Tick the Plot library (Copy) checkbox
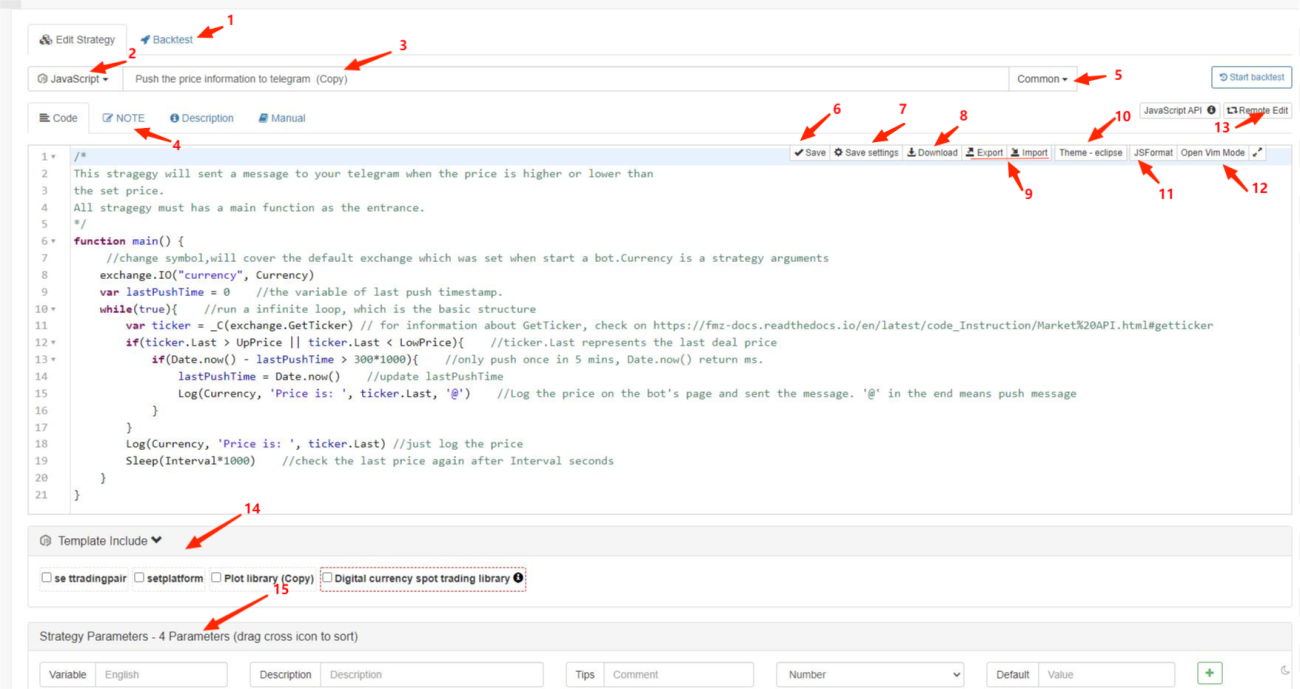Viewport: 1300px width, 689px height. coord(216,578)
